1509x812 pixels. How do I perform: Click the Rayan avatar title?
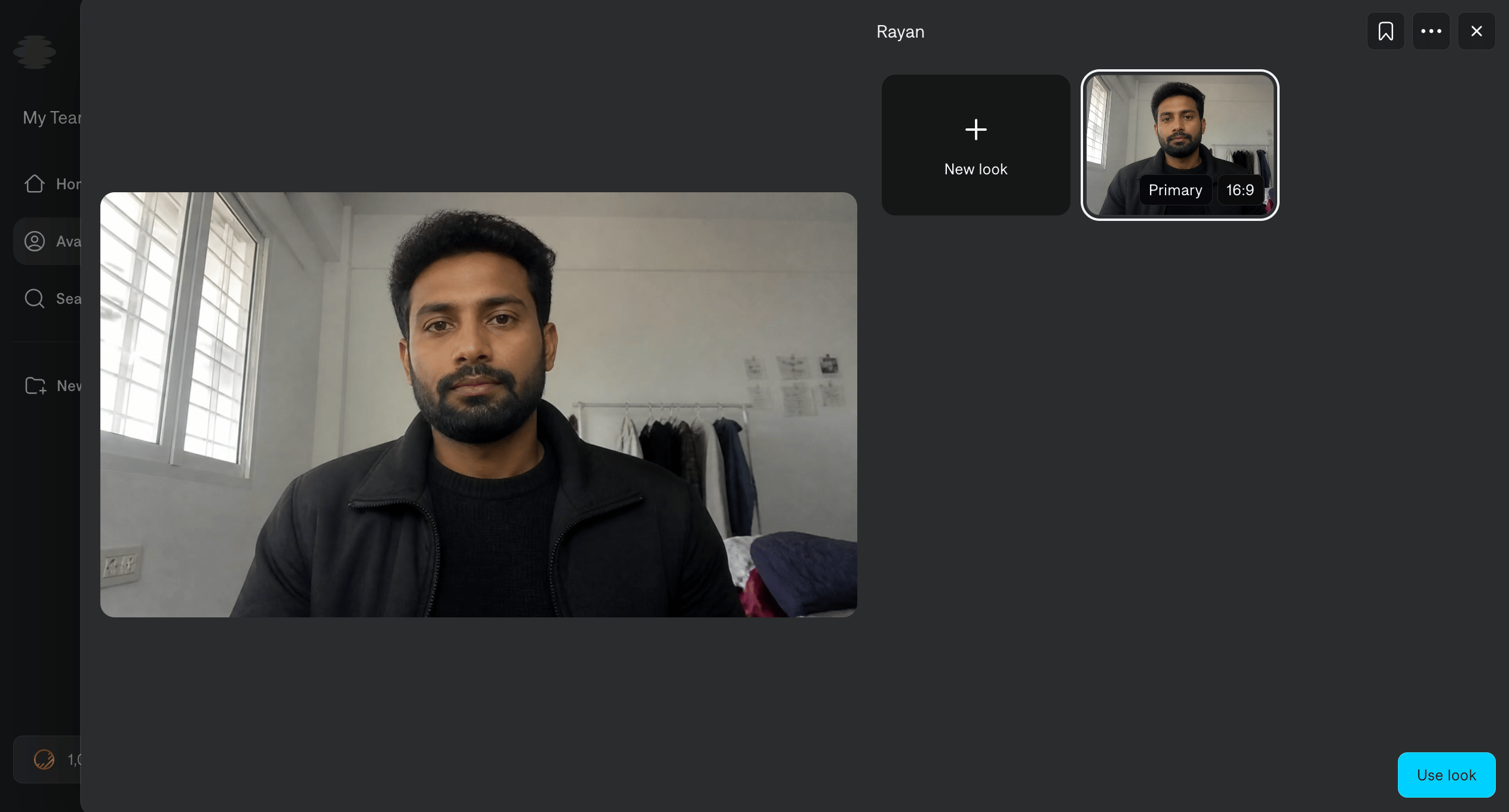[x=900, y=32]
